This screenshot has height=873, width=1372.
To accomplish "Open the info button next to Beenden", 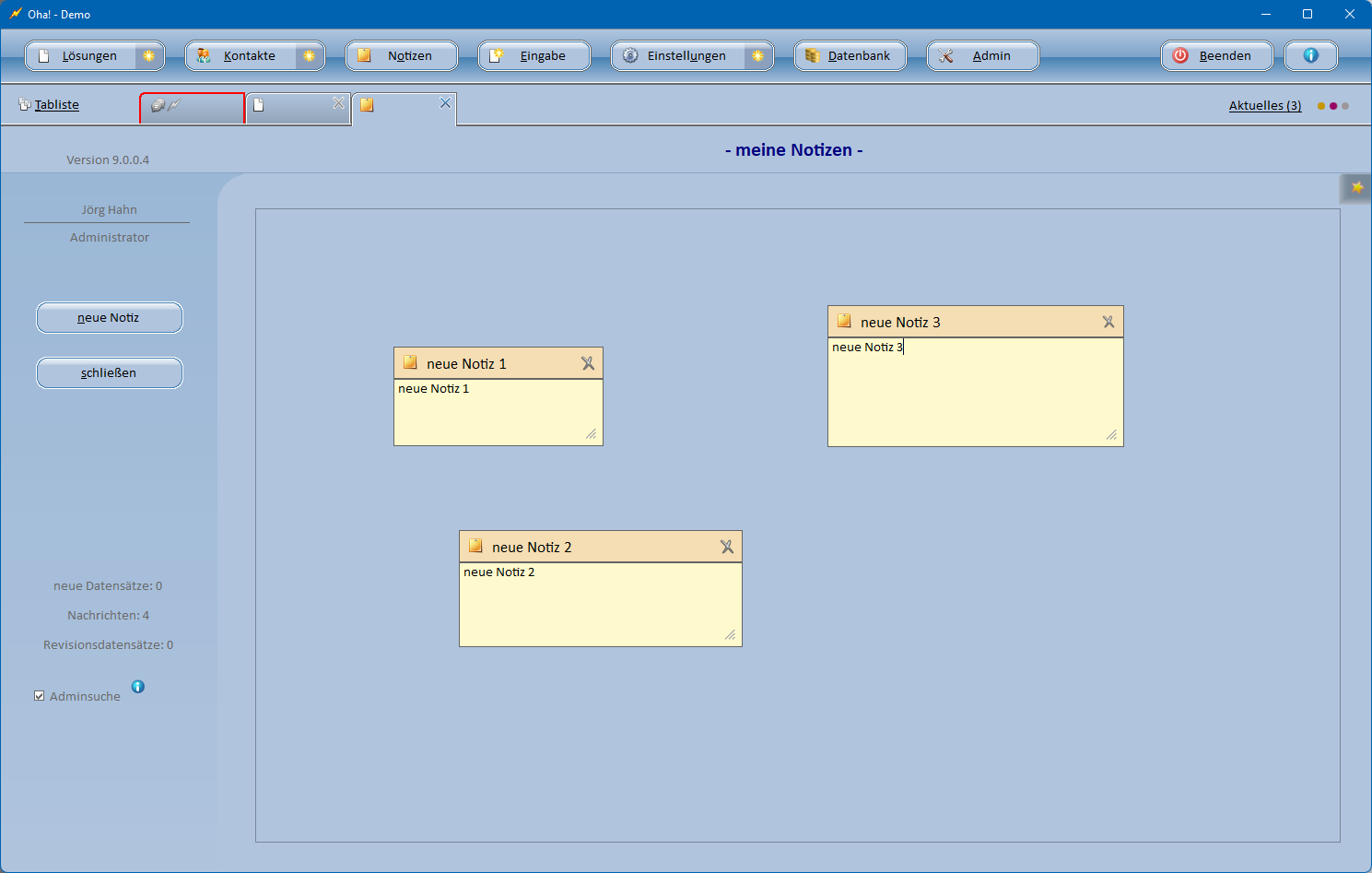I will coord(1310,56).
